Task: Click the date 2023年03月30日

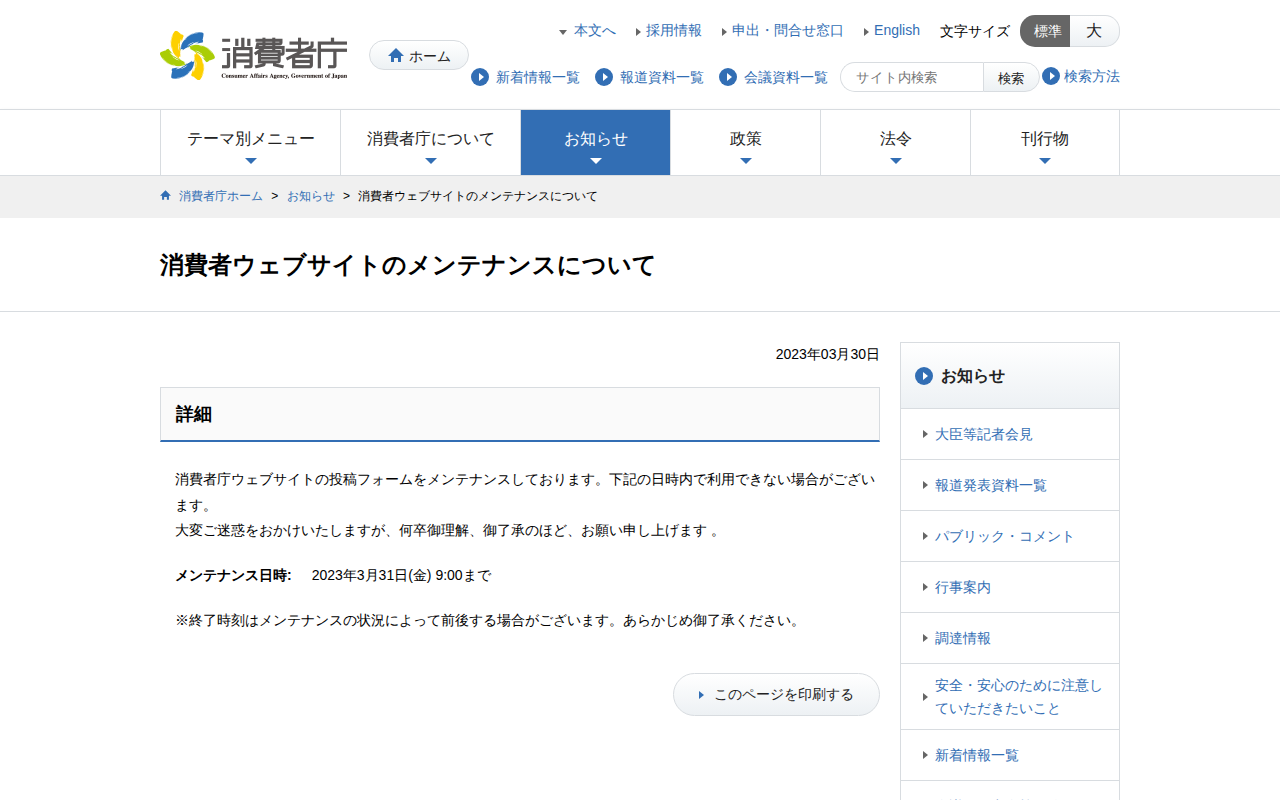Action: point(828,354)
